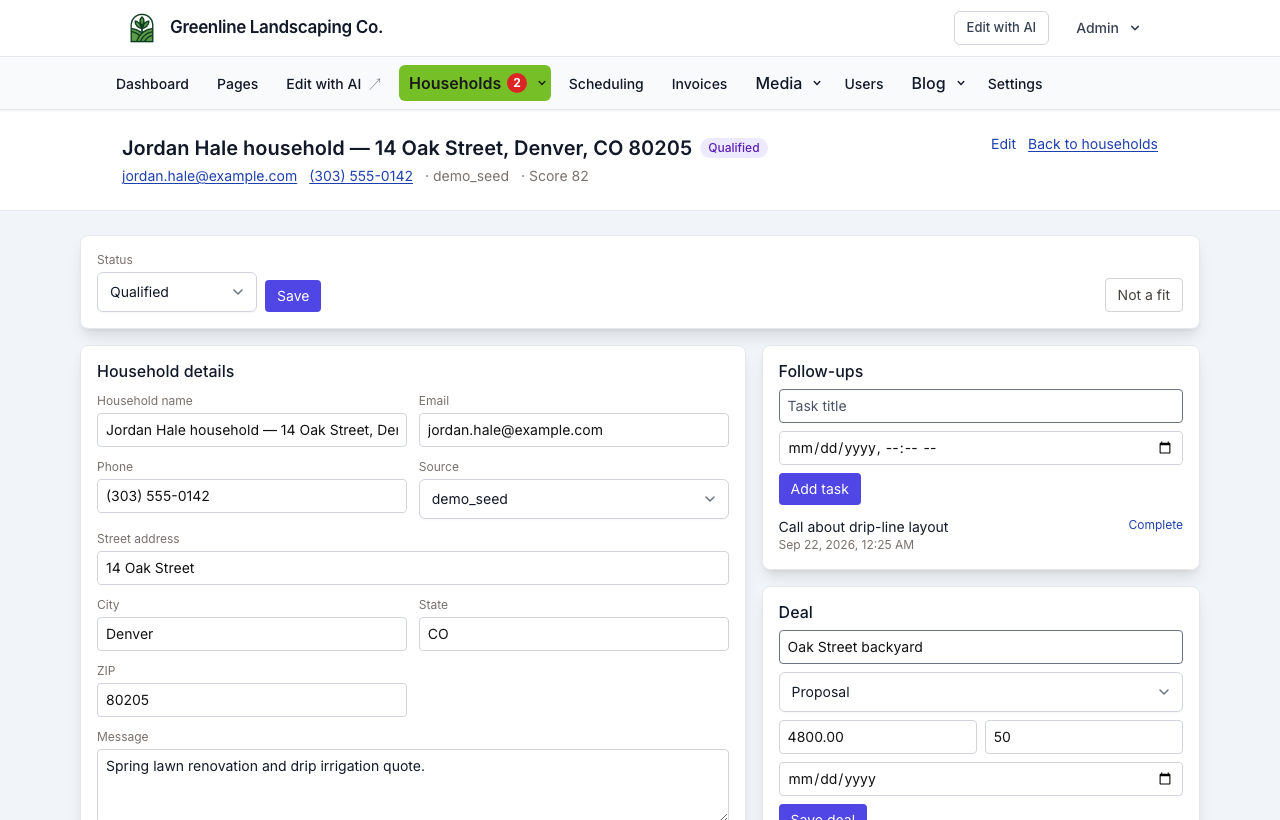The width and height of the screenshot is (1280, 820).
Task: Click the Greenline Landscaping Co. site title
Action: [x=276, y=27]
